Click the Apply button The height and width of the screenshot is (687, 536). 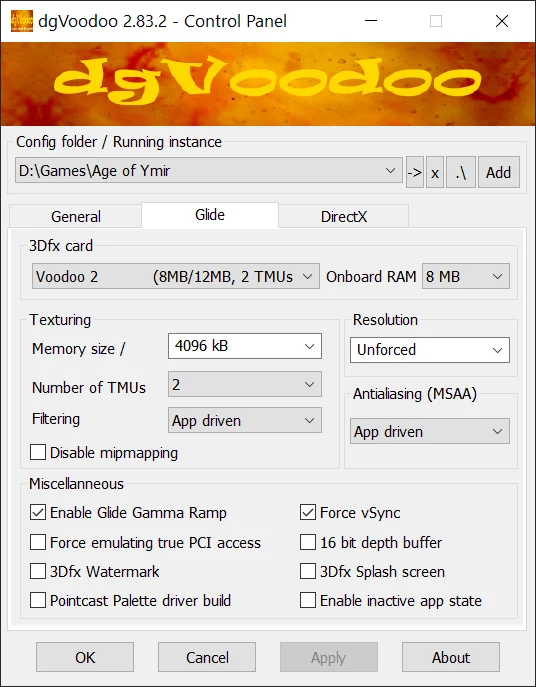[x=329, y=657]
